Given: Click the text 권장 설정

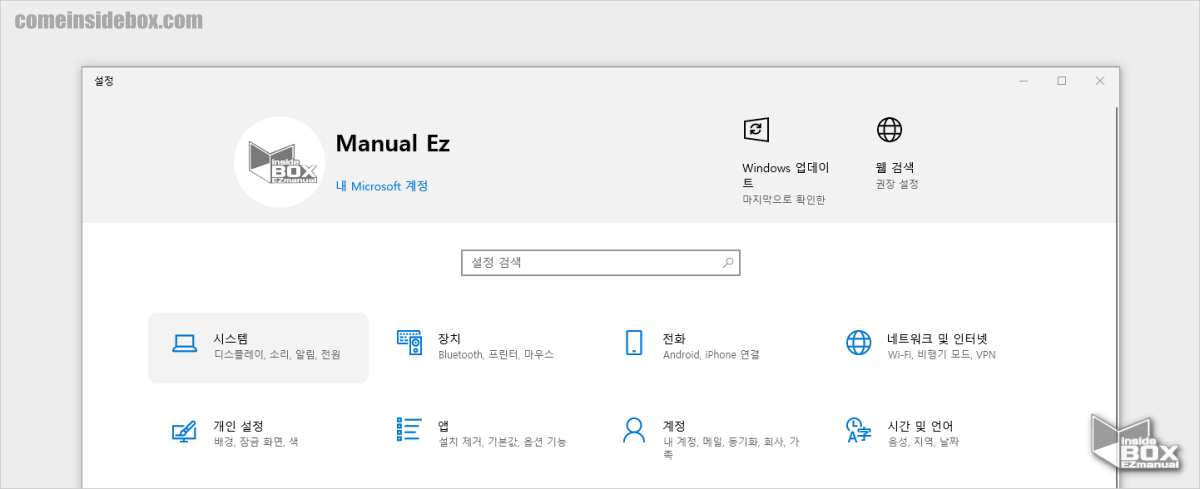Looking at the screenshot, I should [x=897, y=184].
